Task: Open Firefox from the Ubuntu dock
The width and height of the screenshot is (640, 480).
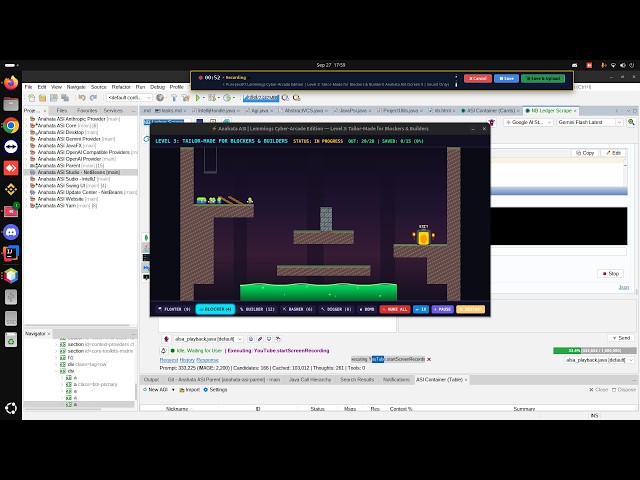Action: click(11, 83)
